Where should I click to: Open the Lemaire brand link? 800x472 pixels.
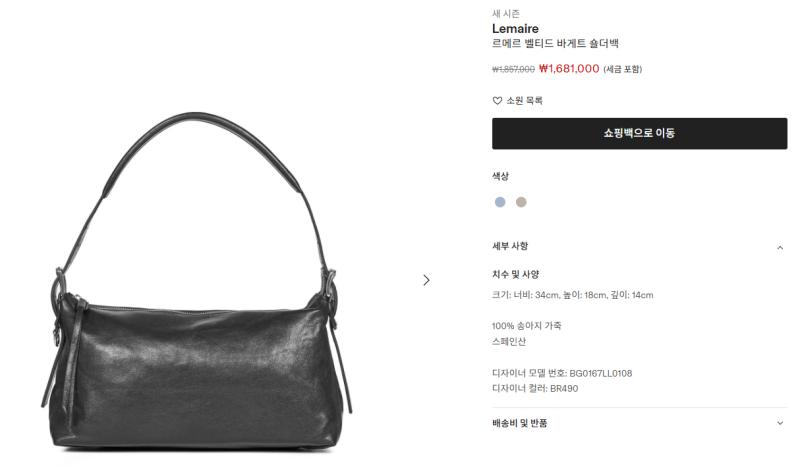[515, 29]
